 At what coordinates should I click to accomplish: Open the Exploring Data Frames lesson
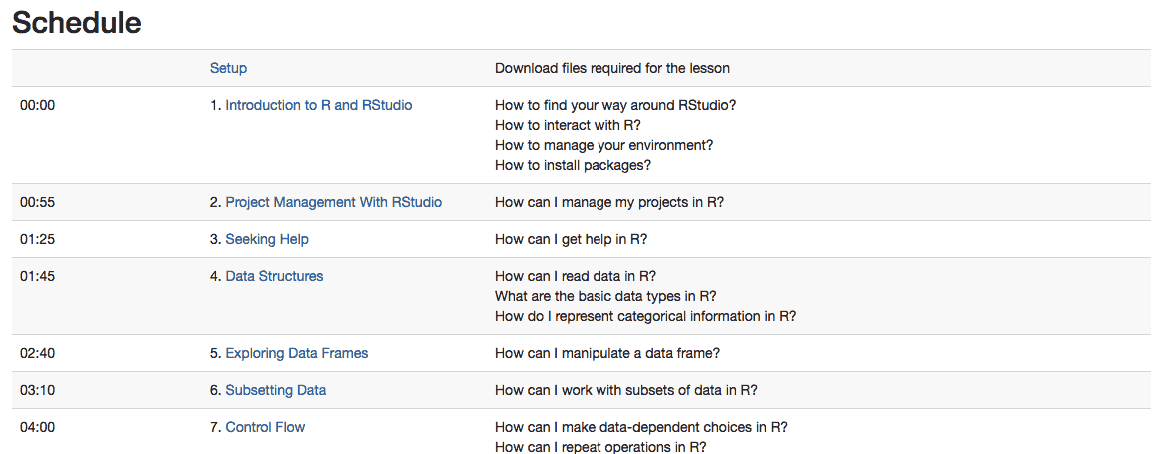296,354
